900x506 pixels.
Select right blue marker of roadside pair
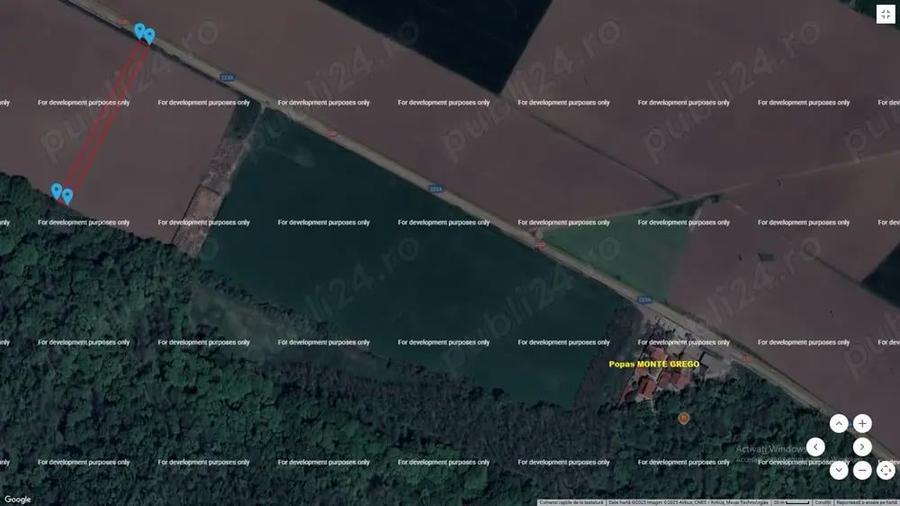click(x=150, y=35)
